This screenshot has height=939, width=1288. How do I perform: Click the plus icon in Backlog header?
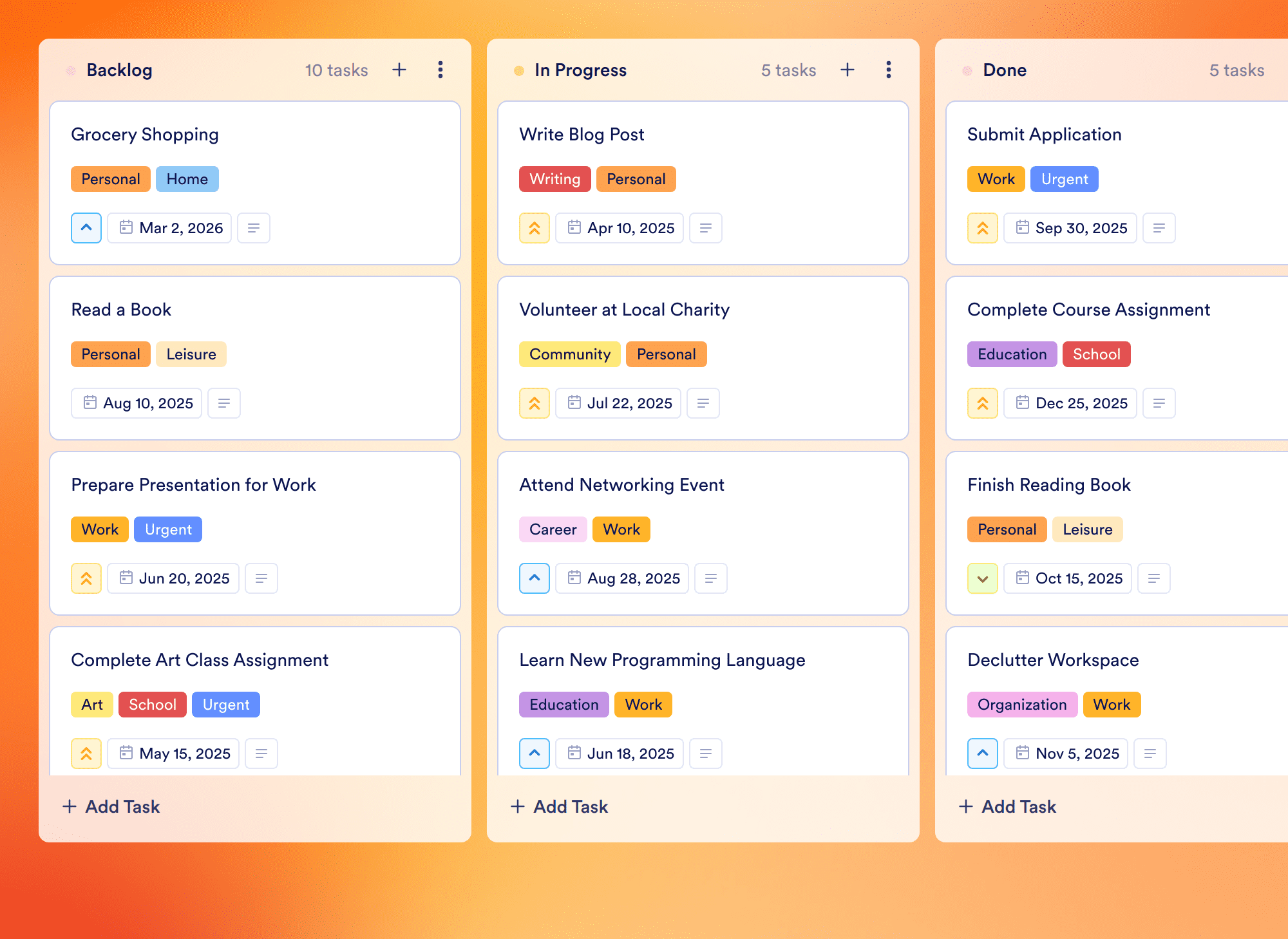pyautogui.click(x=399, y=70)
